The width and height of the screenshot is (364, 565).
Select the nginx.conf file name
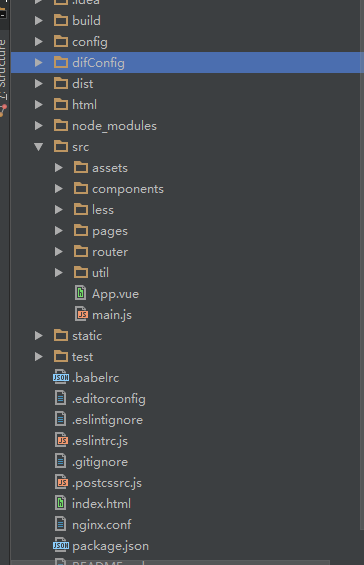pos(102,525)
